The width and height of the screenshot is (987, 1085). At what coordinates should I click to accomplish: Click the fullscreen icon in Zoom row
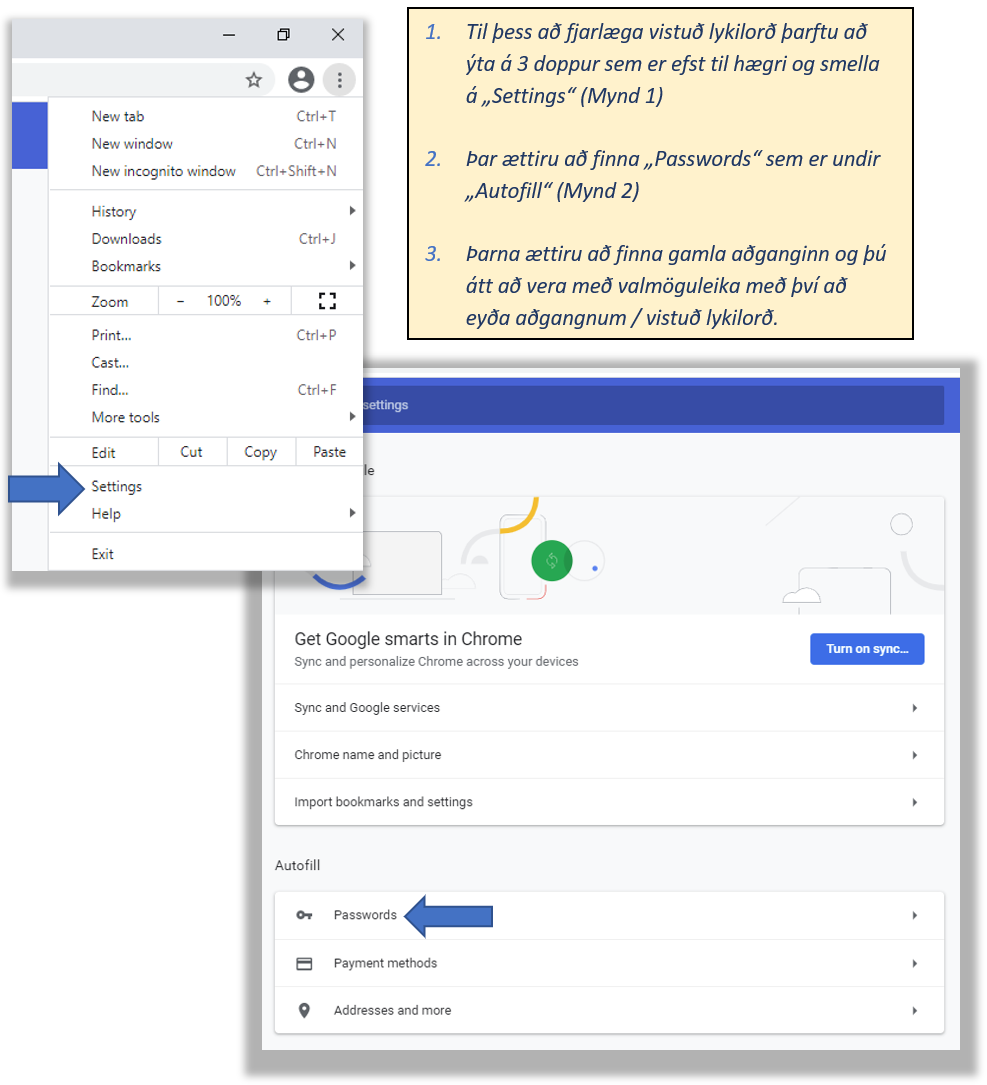[327, 301]
